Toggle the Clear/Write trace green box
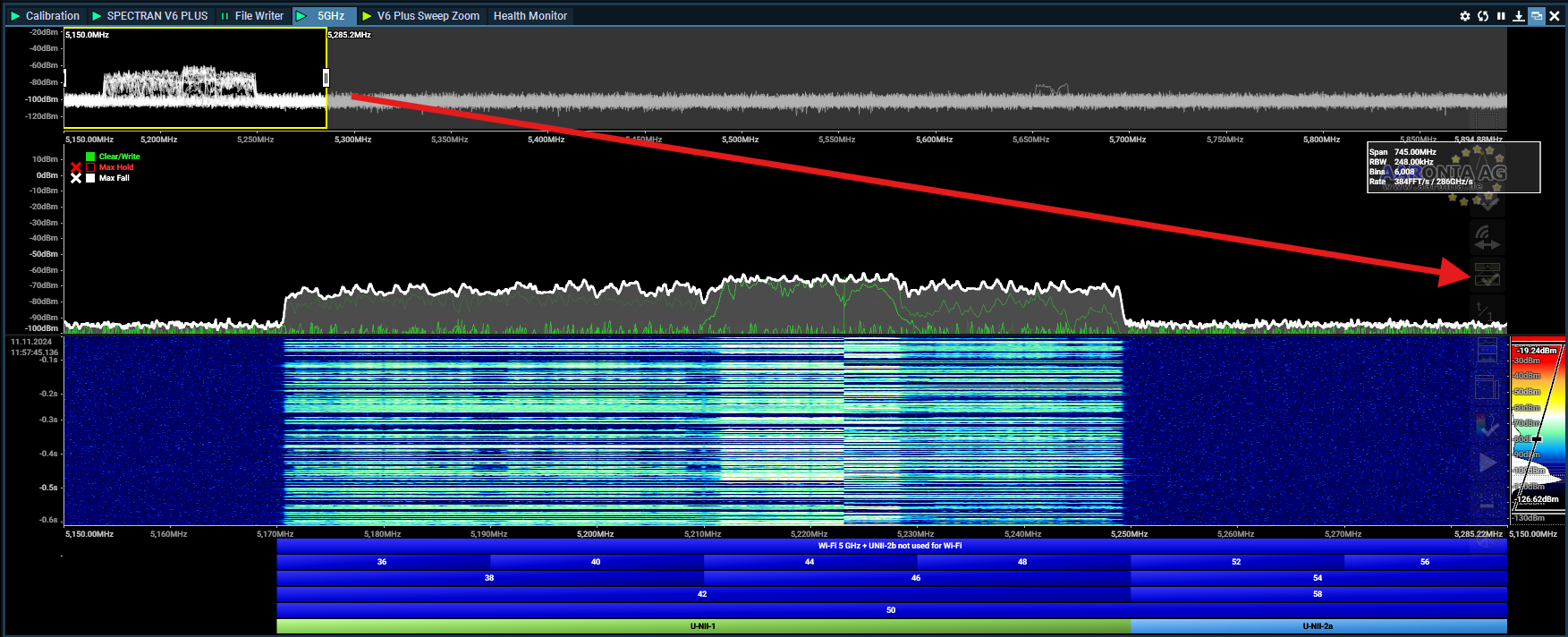Image resolution: width=1568 pixels, height=637 pixels. 90,157
